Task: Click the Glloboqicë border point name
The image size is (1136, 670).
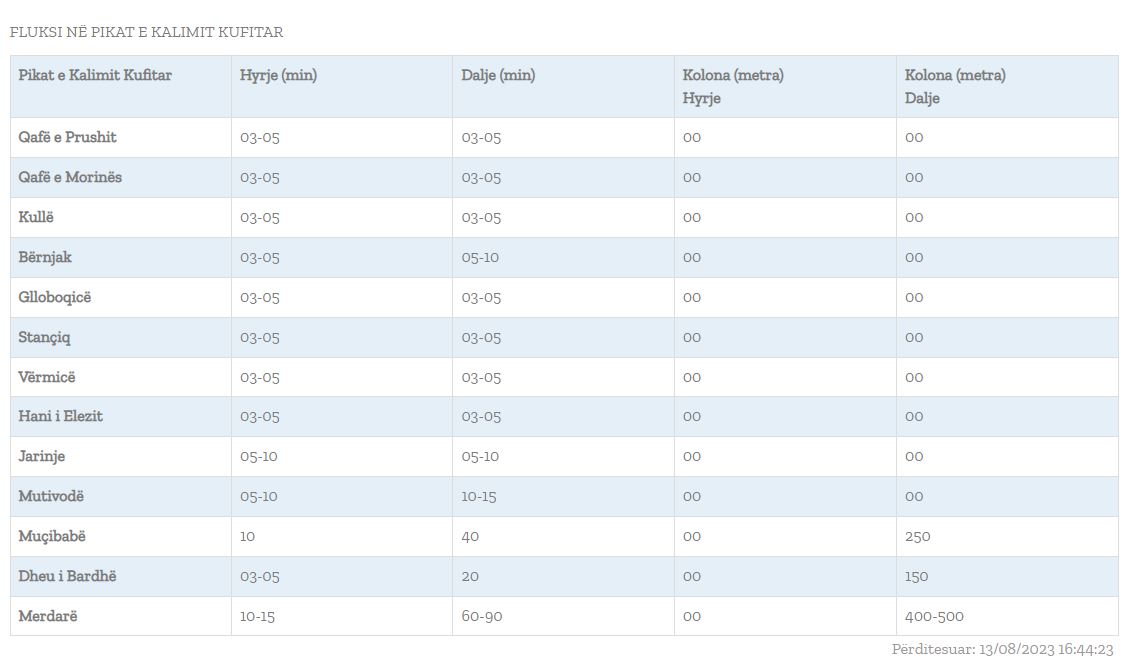Action: (x=54, y=297)
